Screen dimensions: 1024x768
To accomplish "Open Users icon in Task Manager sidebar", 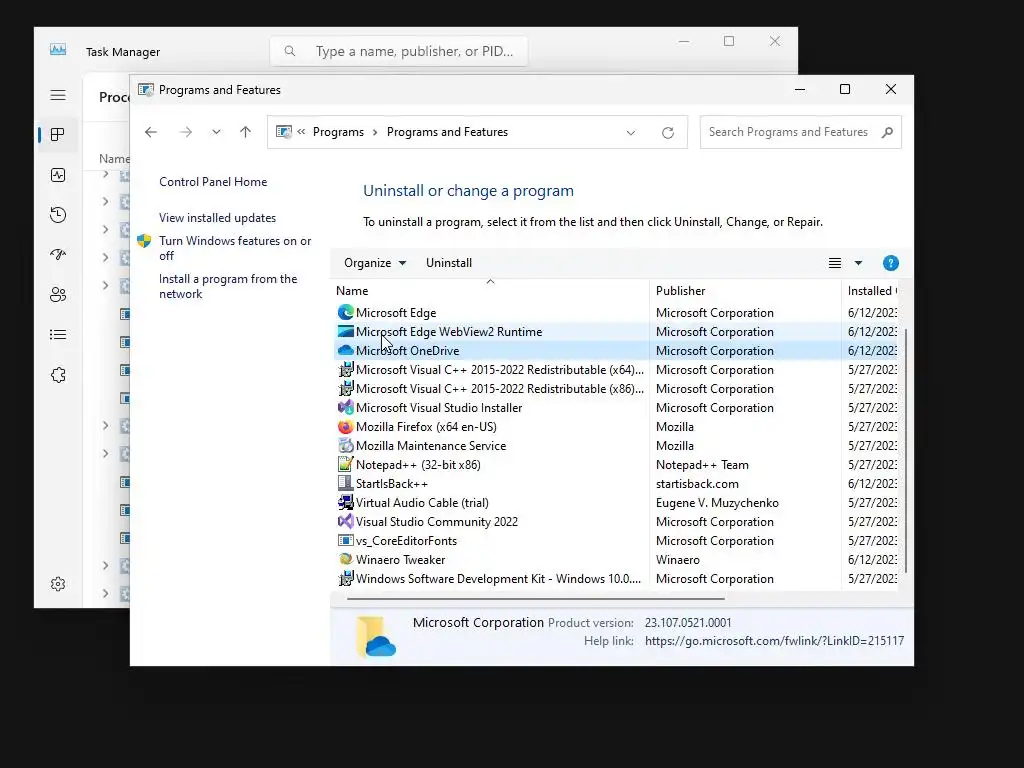I will pyautogui.click(x=58, y=295).
